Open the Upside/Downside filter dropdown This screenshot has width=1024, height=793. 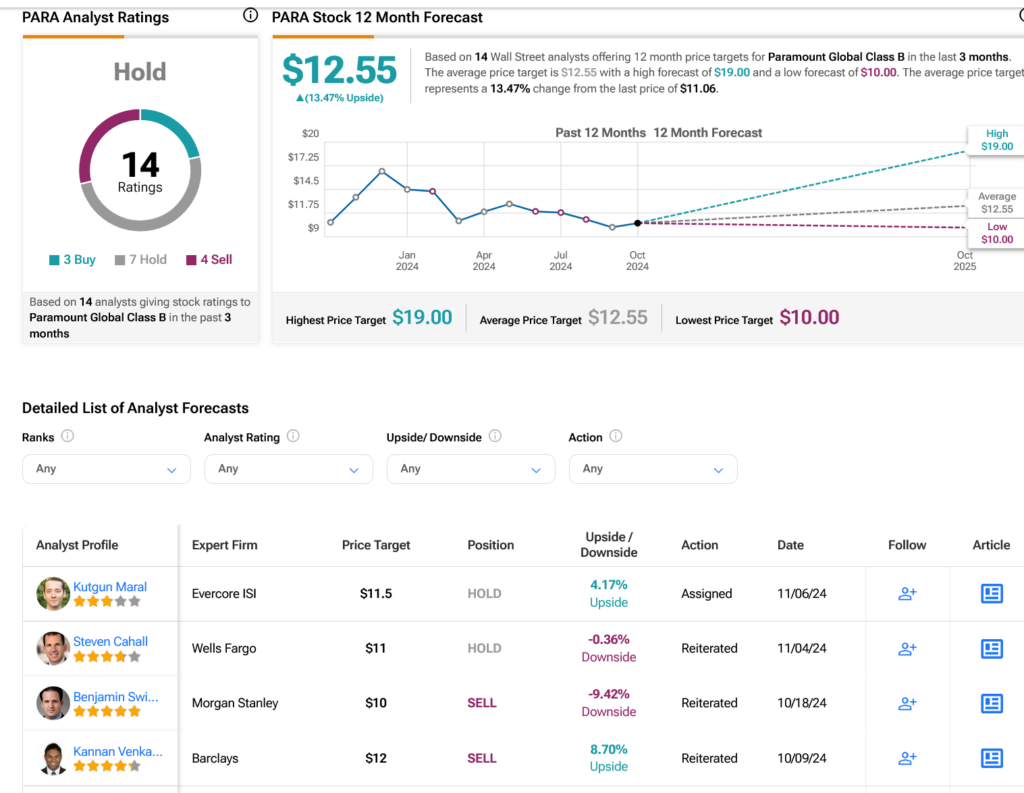coord(470,469)
